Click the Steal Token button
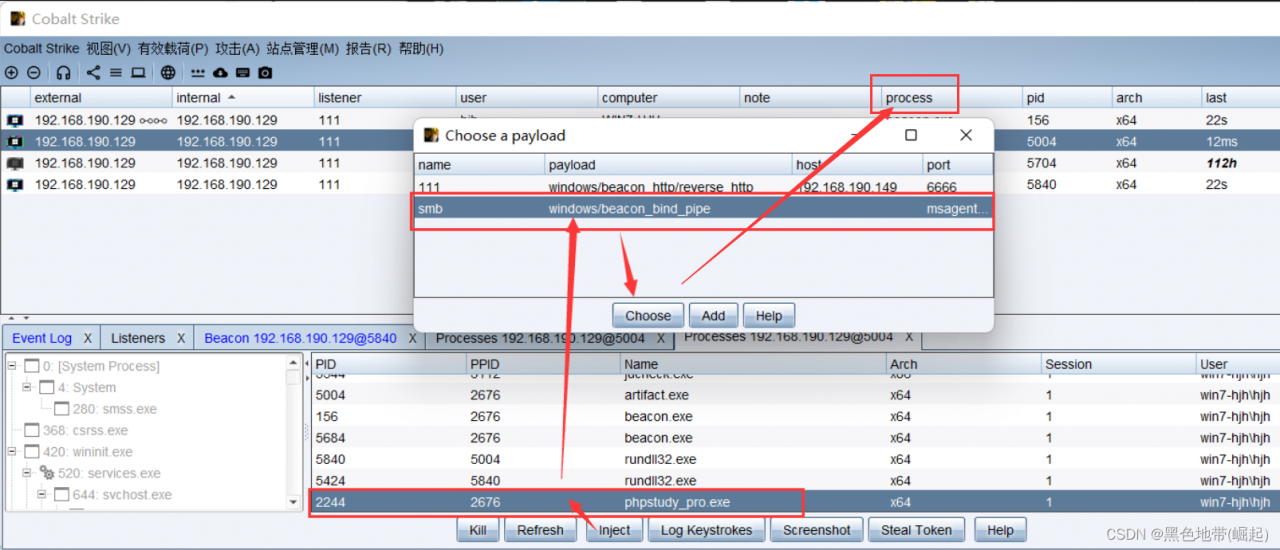The width and height of the screenshot is (1280, 550). click(917, 530)
